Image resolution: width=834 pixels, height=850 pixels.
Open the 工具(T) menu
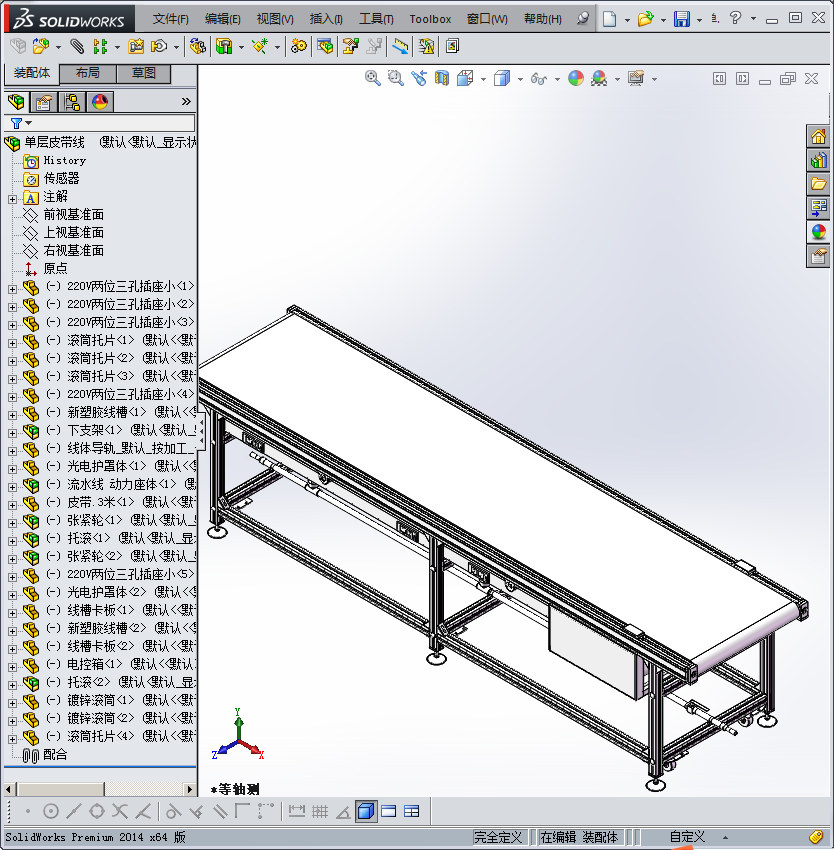coord(376,19)
